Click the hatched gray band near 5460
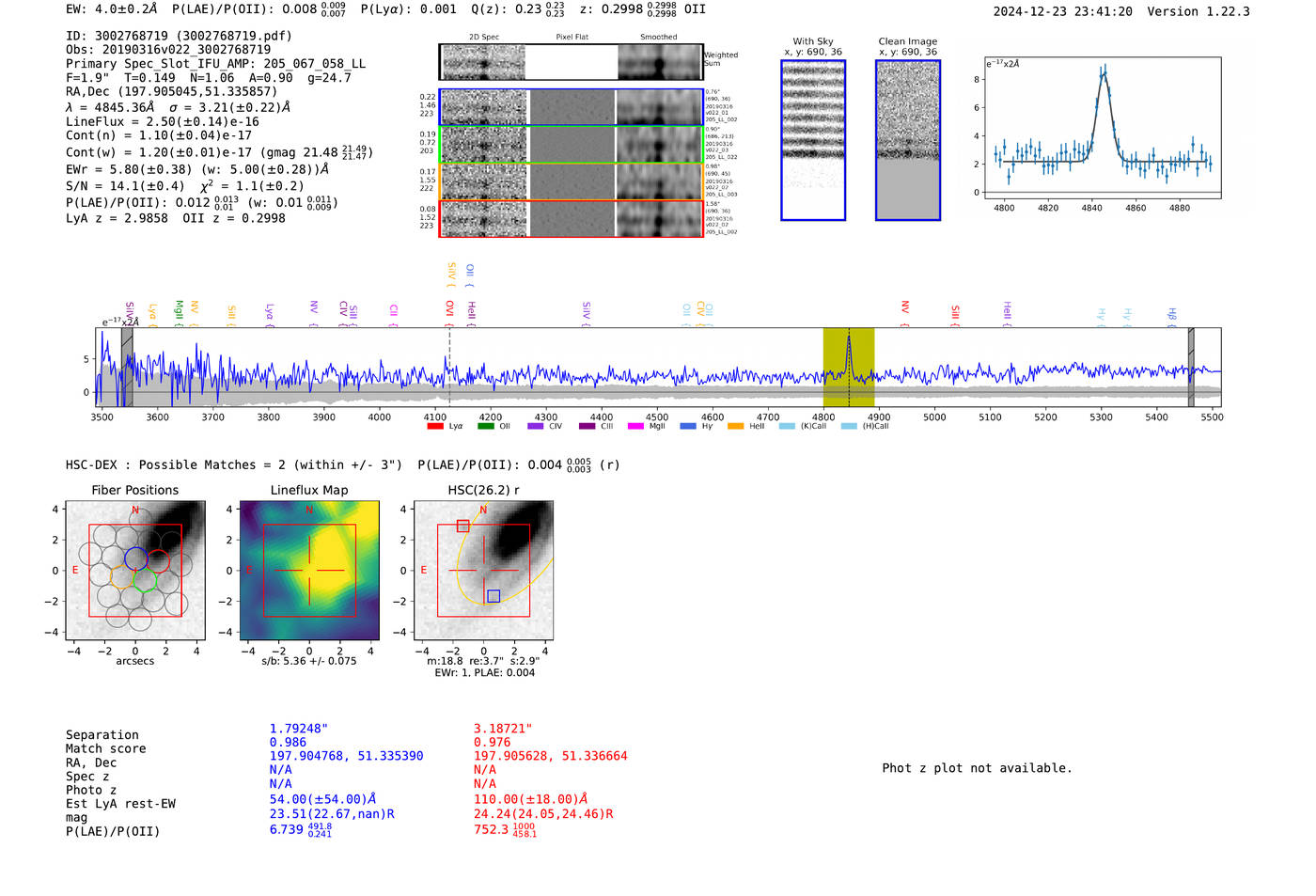Screen dimensions: 1316x896 click(1191, 368)
